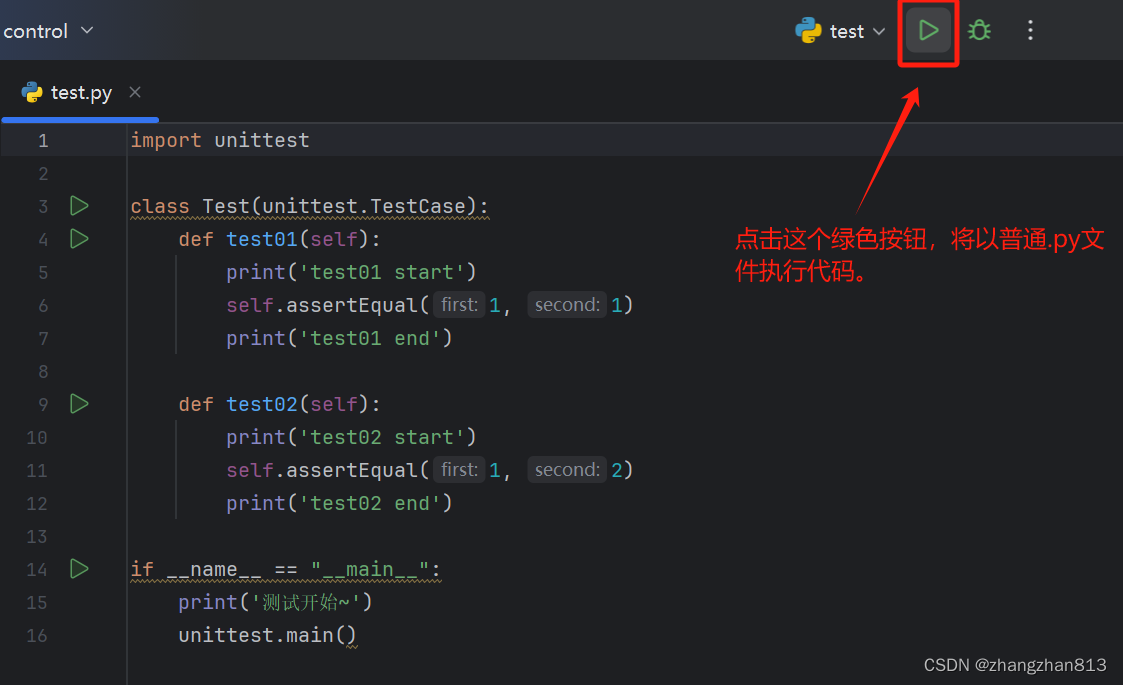Image resolution: width=1123 pixels, height=685 pixels.
Task: Click the 'class Test(unittest.TestCase):' line
Action: (309, 206)
